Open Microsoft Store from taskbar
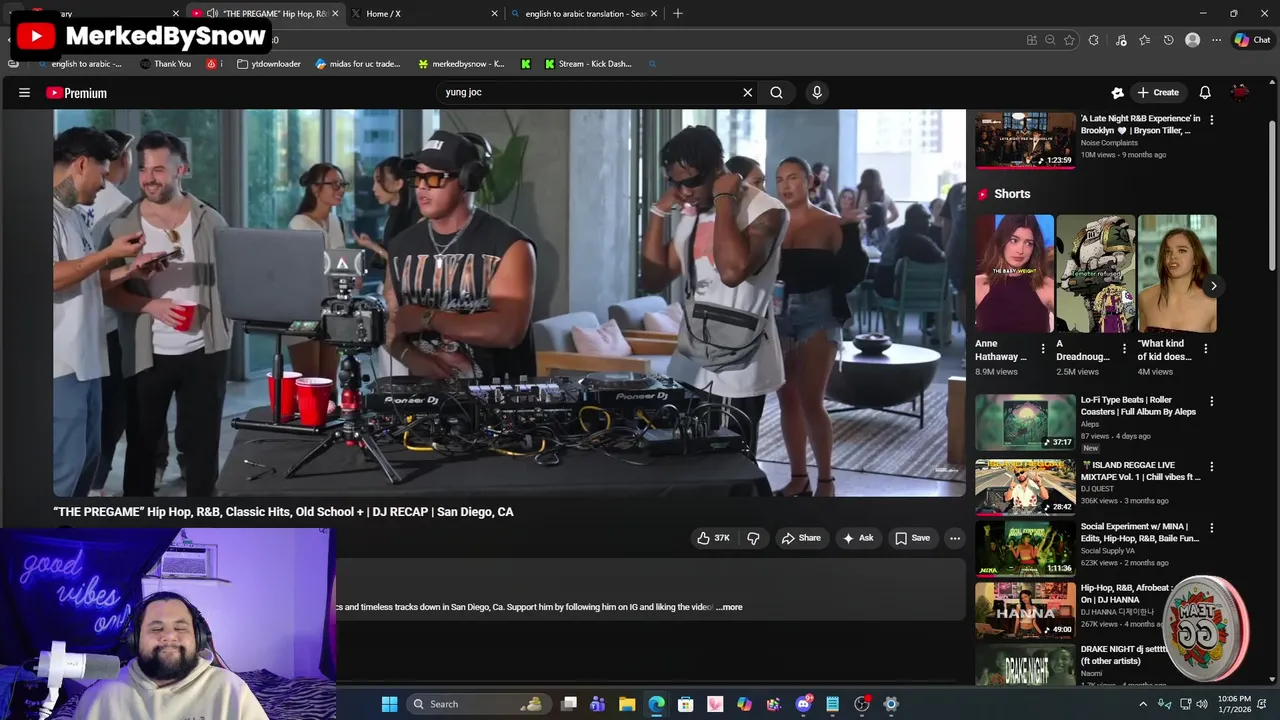Image resolution: width=1280 pixels, height=720 pixels. coord(686,704)
